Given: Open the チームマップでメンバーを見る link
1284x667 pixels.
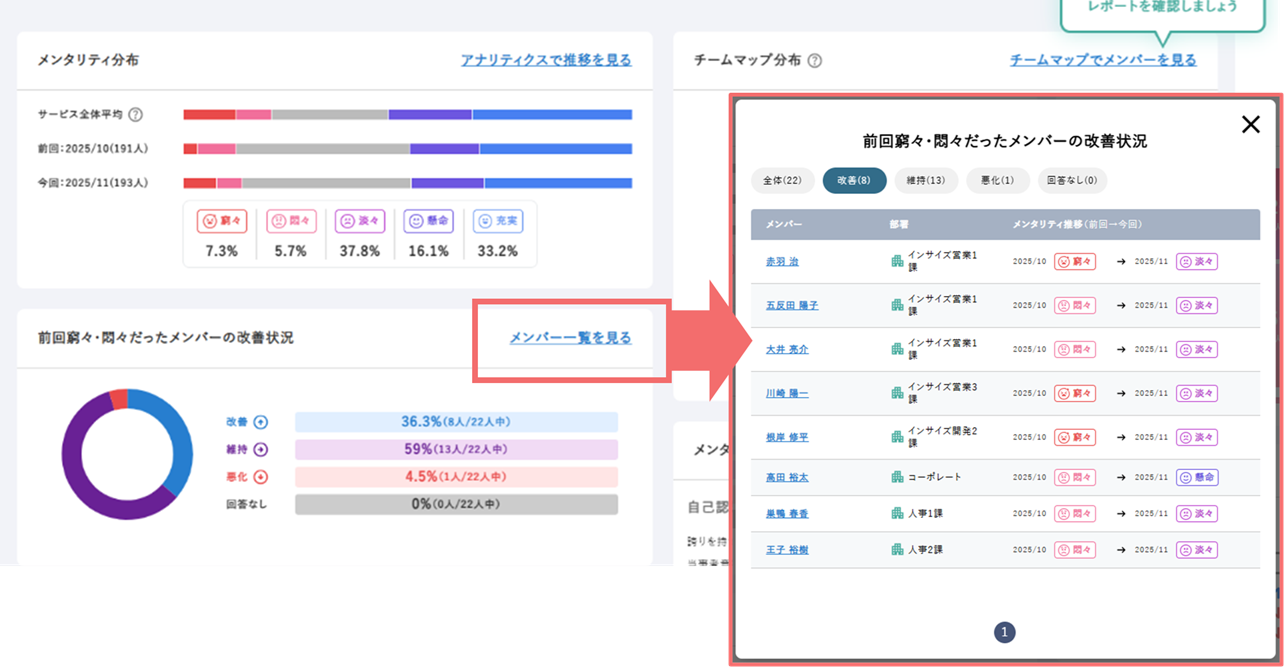Looking at the screenshot, I should 1103,60.
